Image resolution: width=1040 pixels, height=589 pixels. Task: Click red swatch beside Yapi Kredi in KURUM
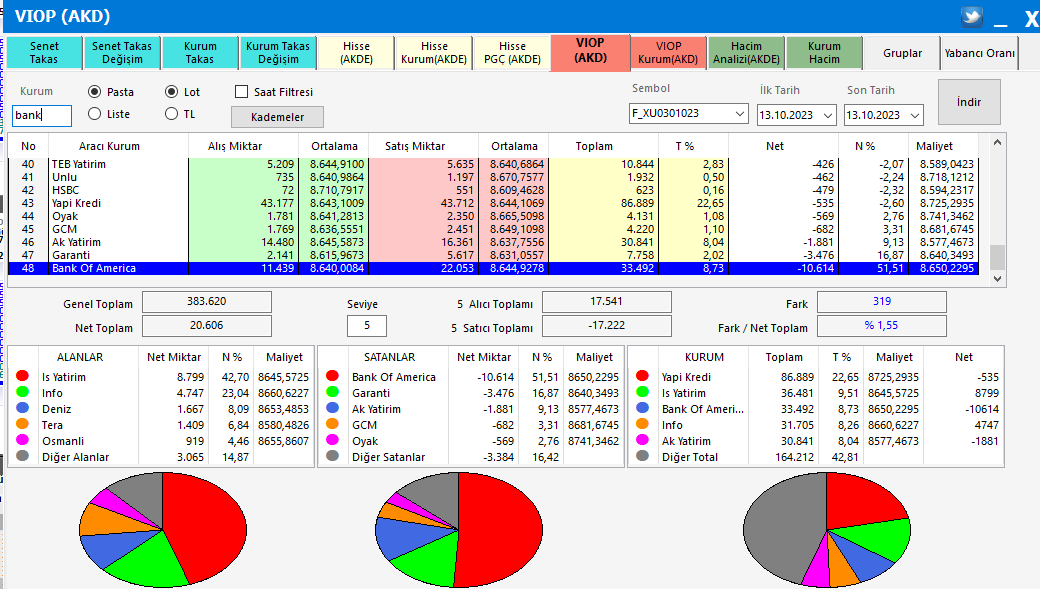642,376
